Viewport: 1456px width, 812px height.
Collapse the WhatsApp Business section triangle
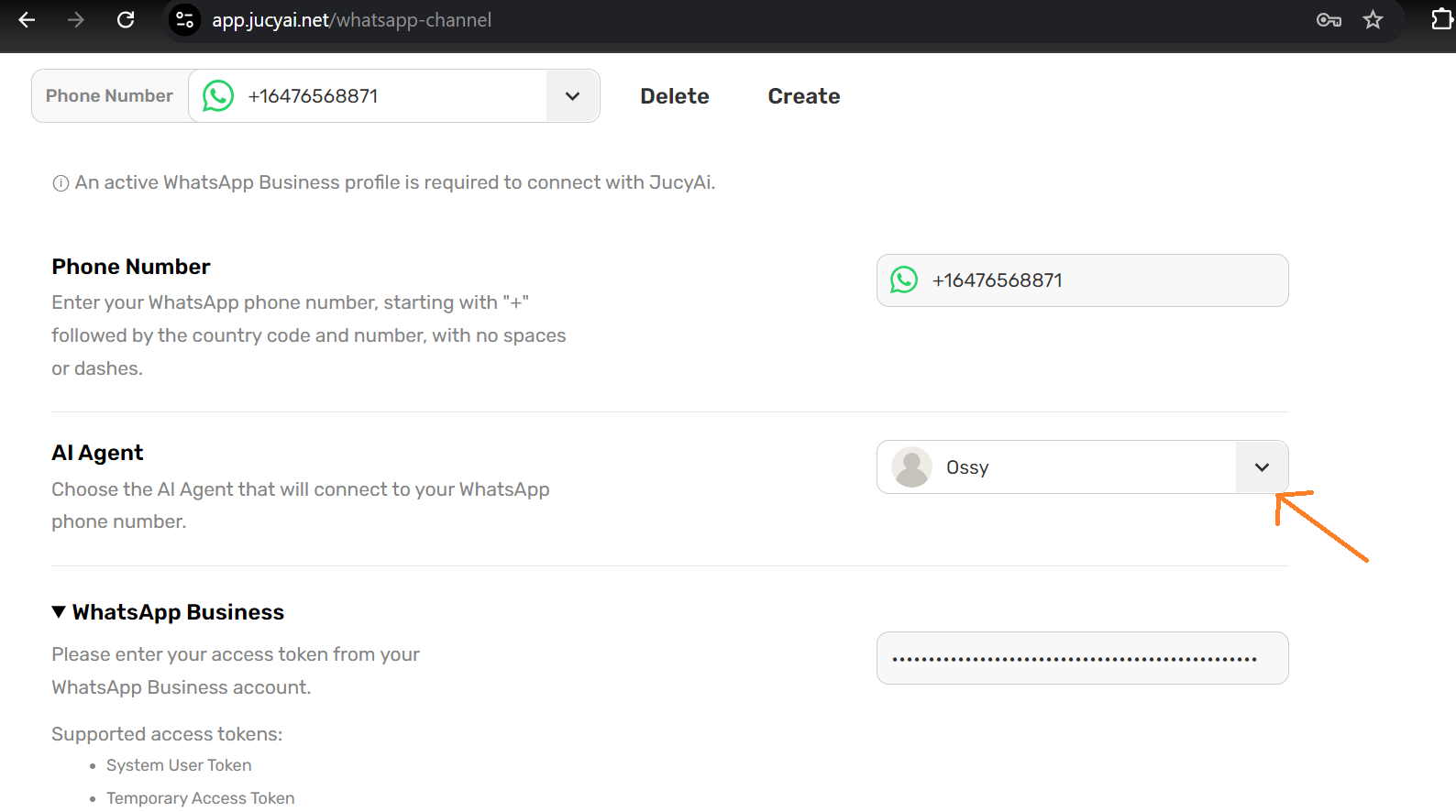click(59, 611)
